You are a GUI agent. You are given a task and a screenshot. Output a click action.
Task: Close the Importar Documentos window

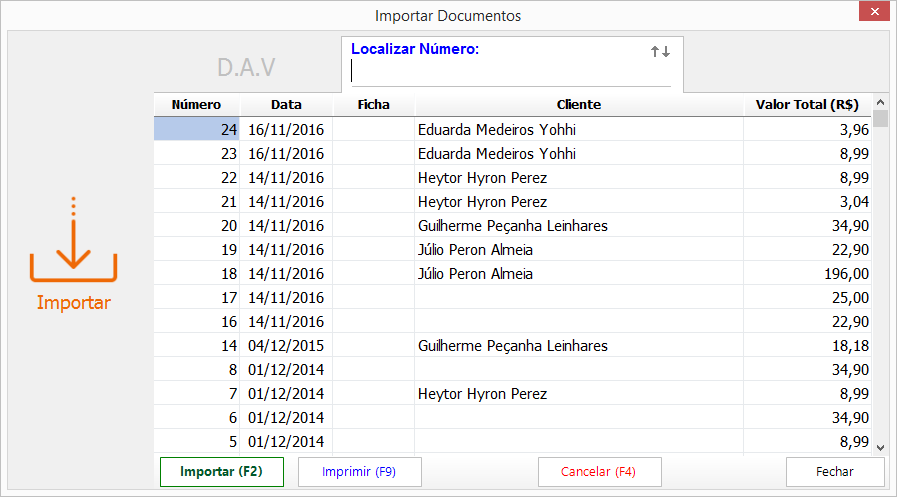click(x=874, y=11)
